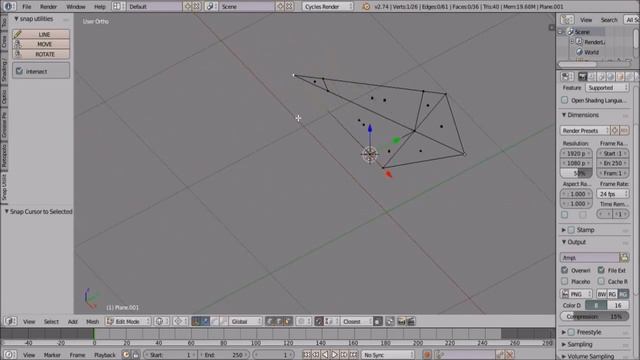This screenshot has width=640, height=360.
Task: Open the No Sync dropdown
Action: 388,355
